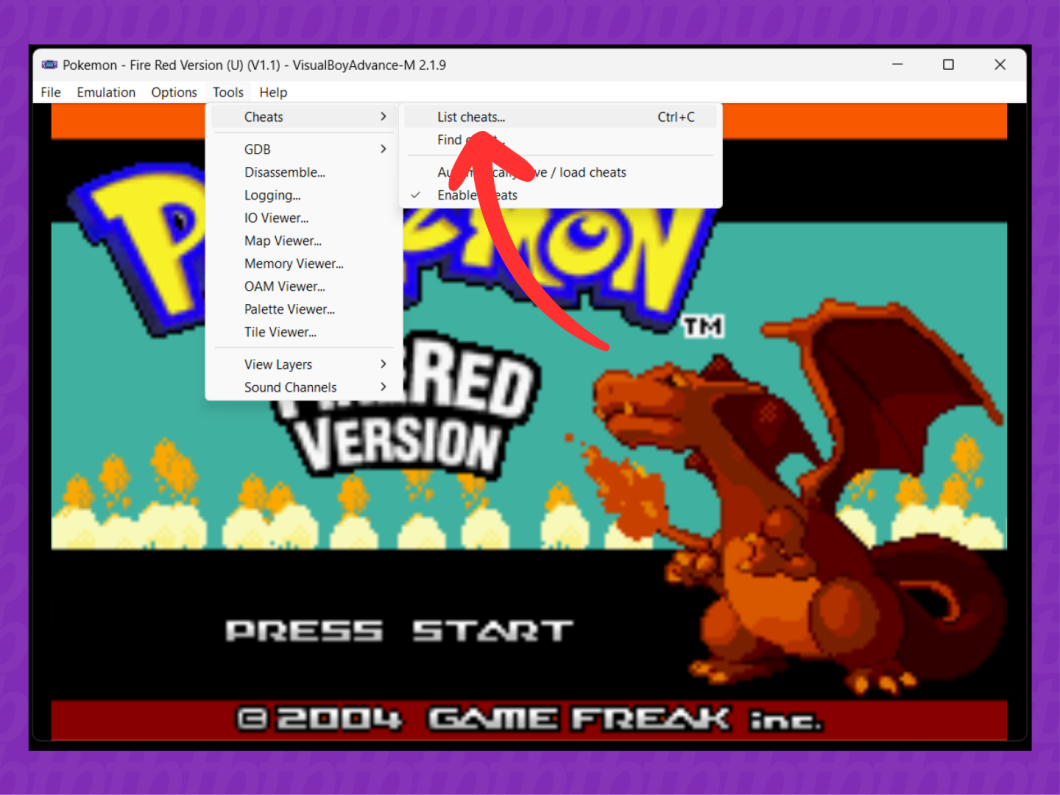Open the Memory Viewer... item
Viewport: 1060px width, 795px height.
(x=304, y=264)
